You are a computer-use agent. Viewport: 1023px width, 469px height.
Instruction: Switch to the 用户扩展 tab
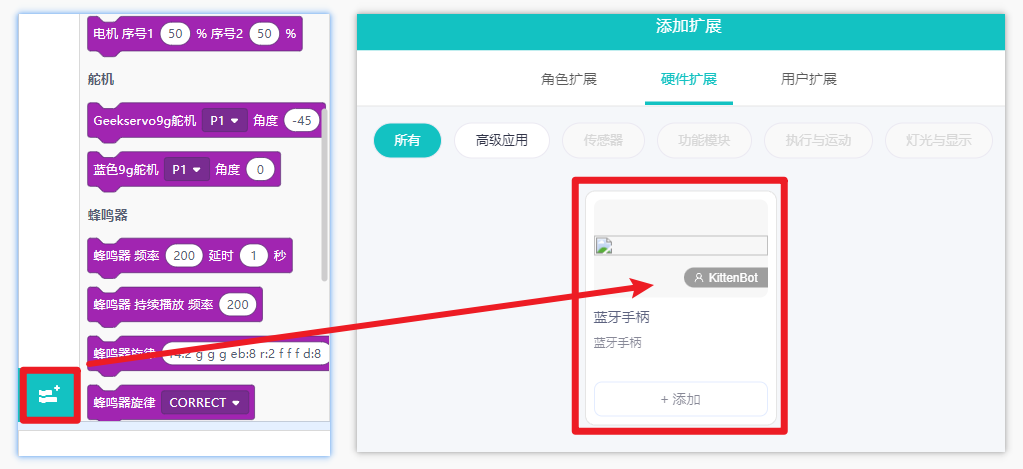point(808,80)
